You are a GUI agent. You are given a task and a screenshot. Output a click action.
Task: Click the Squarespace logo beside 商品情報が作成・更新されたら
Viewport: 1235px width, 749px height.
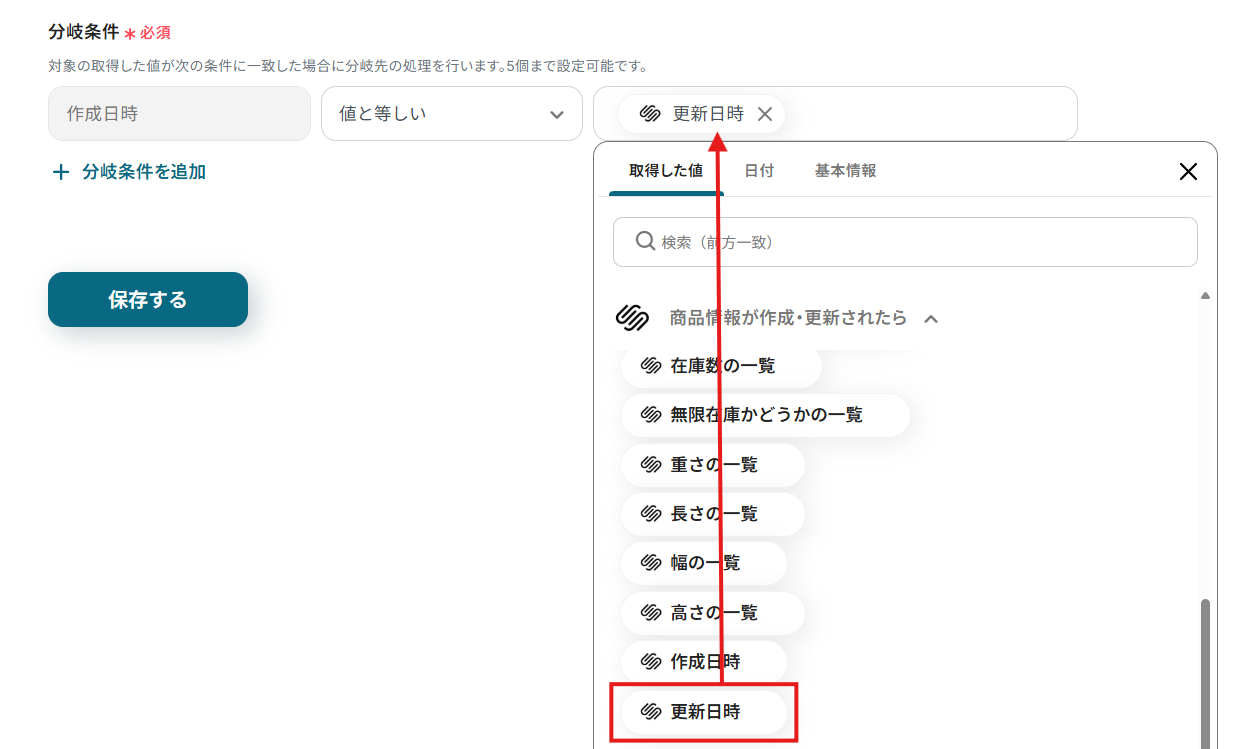pyautogui.click(x=632, y=318)
